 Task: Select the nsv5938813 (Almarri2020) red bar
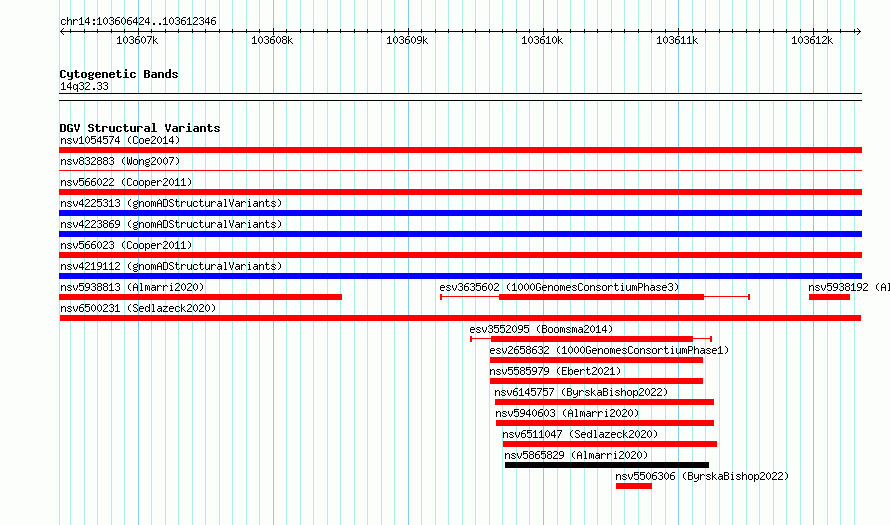200,297
